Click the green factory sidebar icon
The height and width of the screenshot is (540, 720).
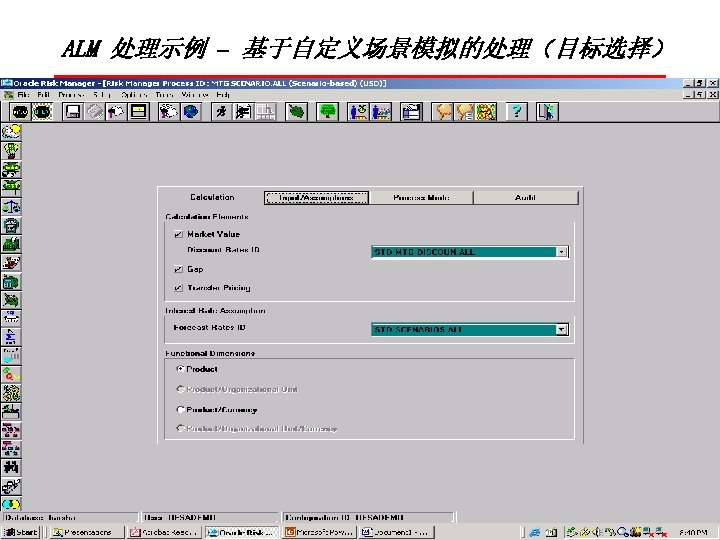[x=11, y=244]
